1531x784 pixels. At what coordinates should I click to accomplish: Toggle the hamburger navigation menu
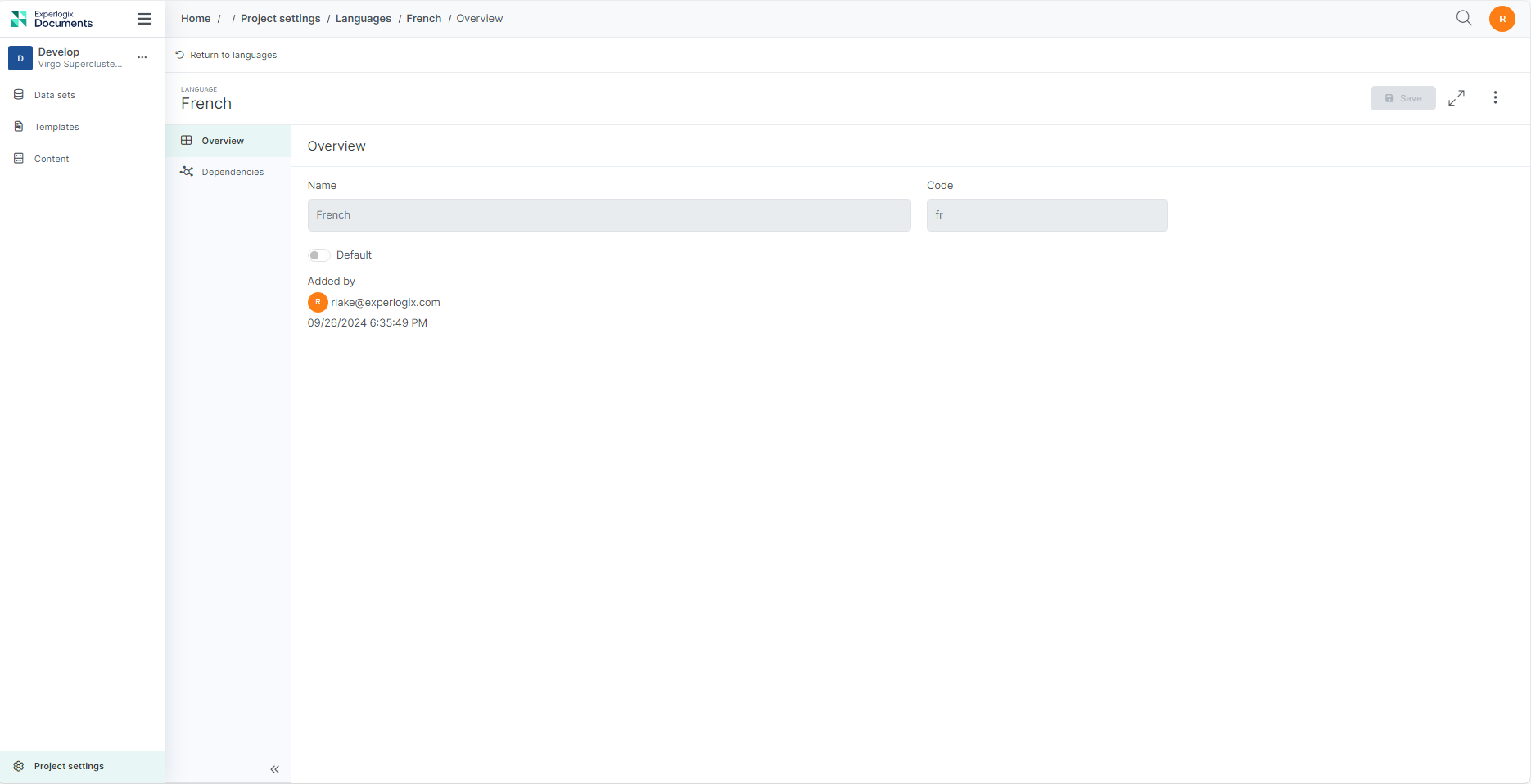tap(144, 19)
